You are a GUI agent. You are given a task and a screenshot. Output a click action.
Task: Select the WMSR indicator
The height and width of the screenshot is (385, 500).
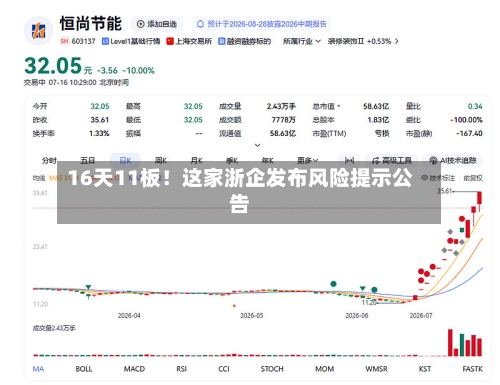pos(376,369)
